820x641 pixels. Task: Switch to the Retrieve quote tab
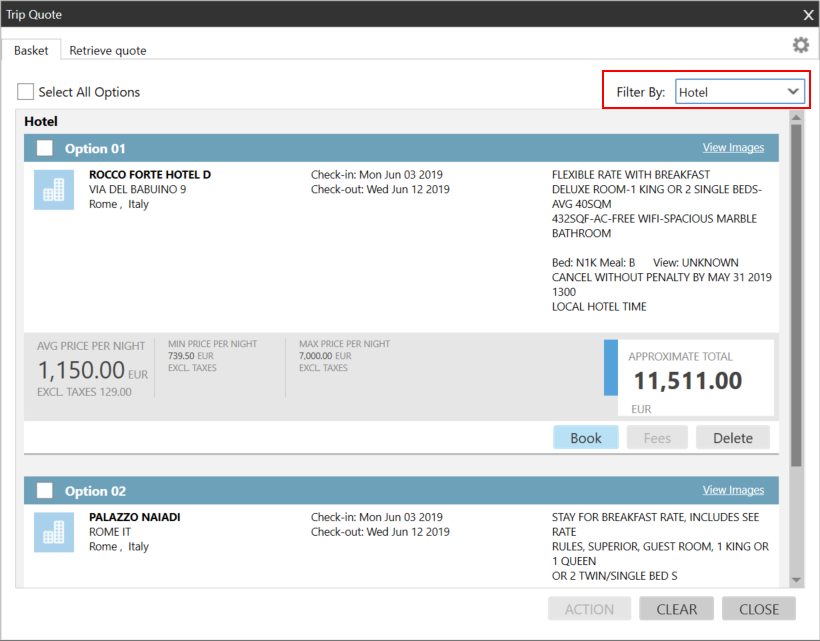coord(108,50)
